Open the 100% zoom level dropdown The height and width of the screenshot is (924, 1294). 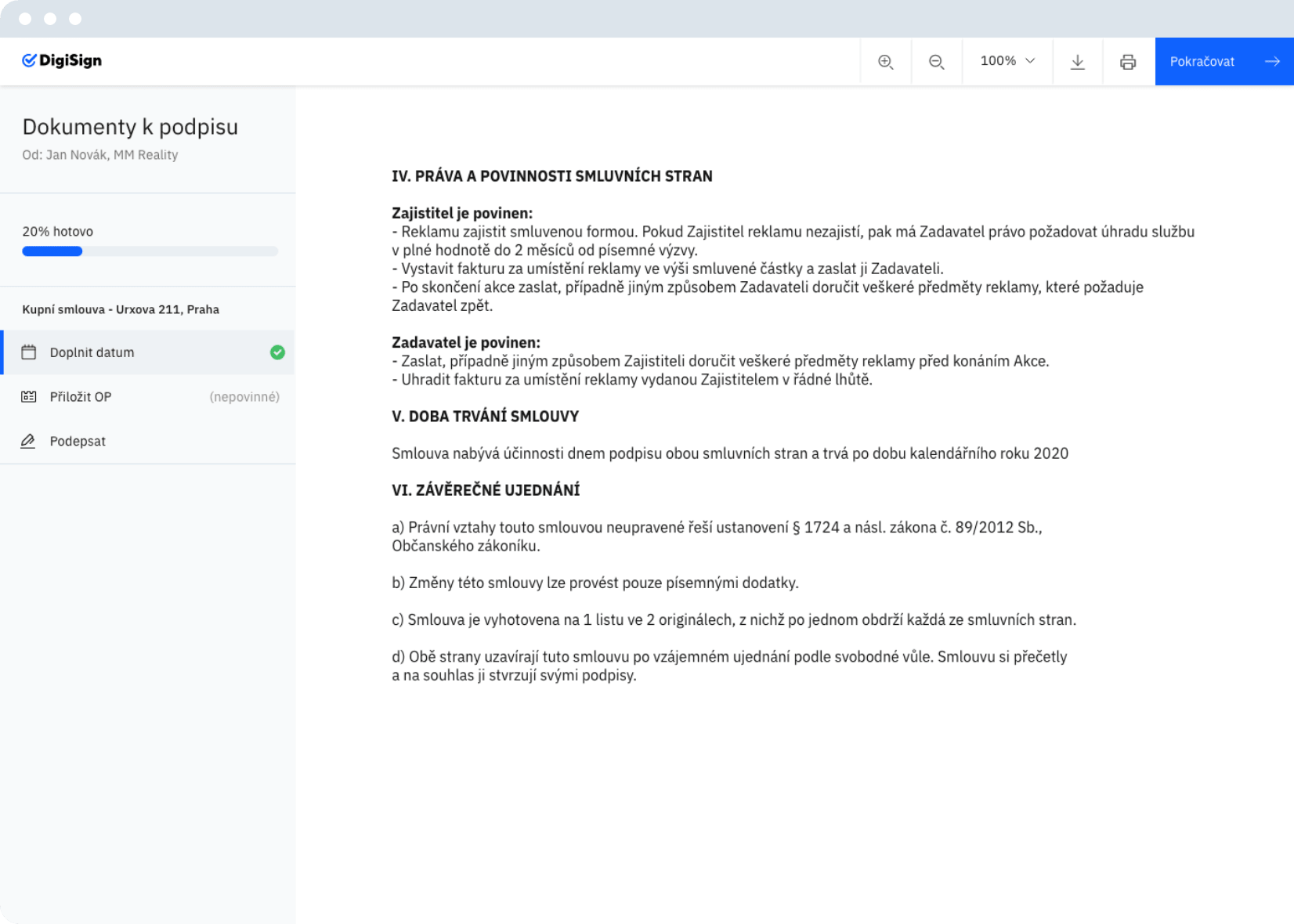[1007, 61]
